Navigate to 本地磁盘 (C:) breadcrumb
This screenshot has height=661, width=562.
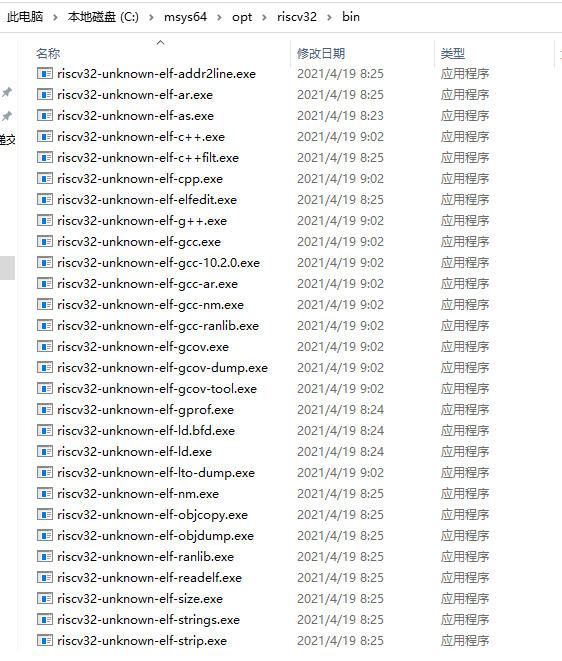[x=103, y=17]
